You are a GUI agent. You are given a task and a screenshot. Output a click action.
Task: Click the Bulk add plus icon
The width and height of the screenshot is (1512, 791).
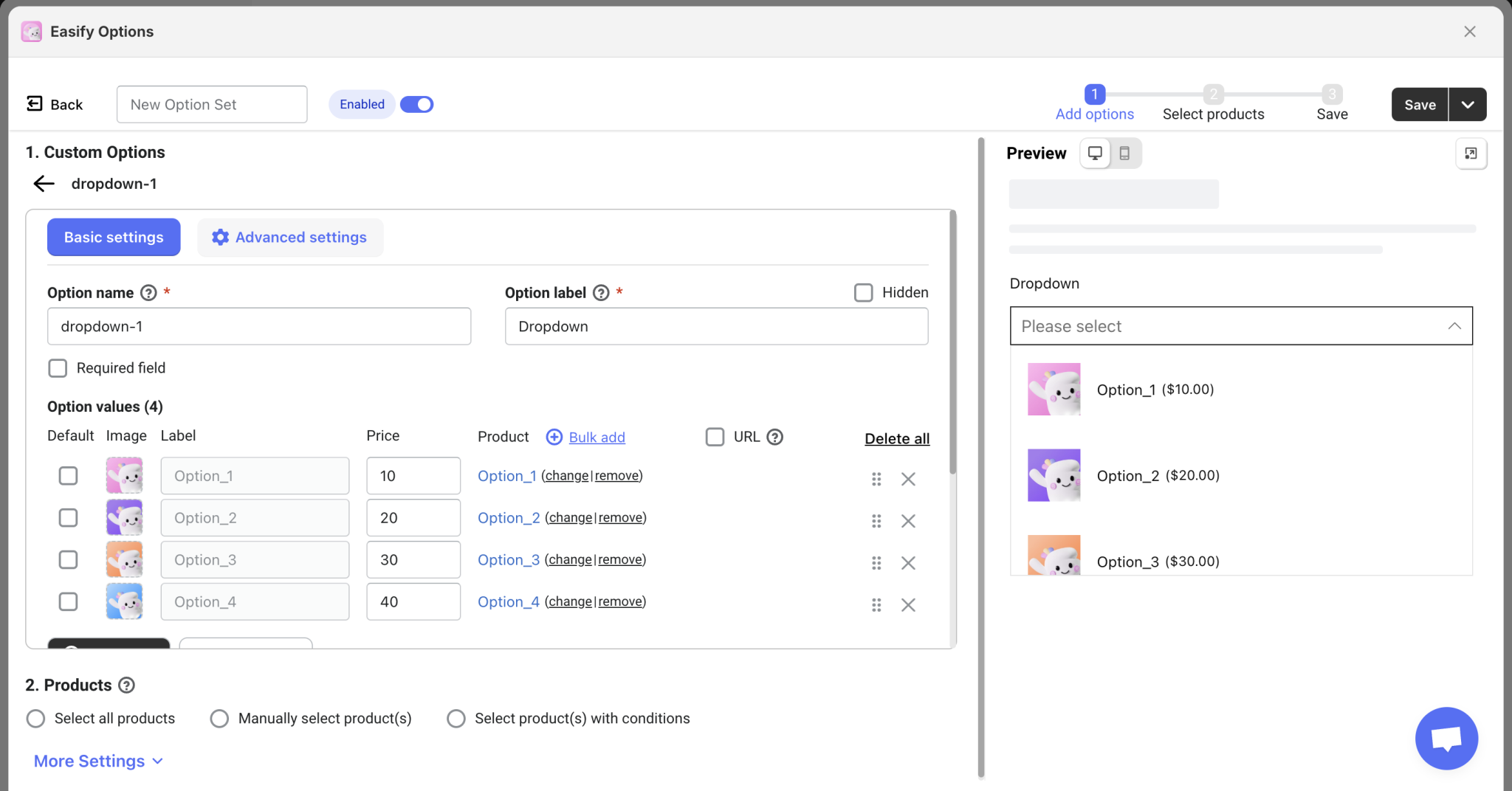point(554,437)
